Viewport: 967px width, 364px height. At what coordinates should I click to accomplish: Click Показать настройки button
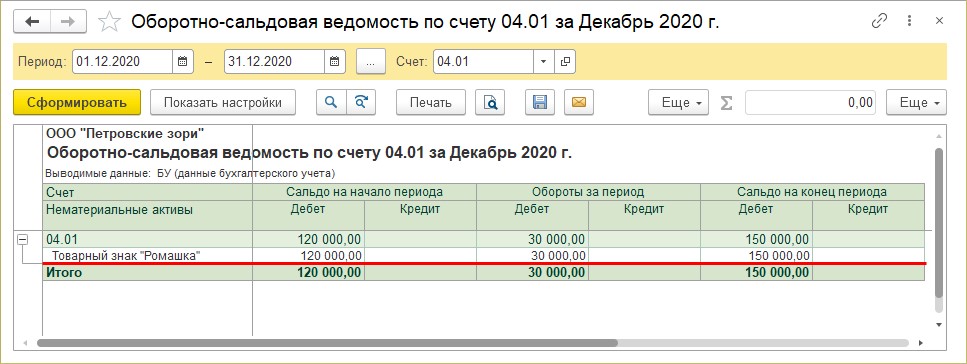[x=223, y=102]
